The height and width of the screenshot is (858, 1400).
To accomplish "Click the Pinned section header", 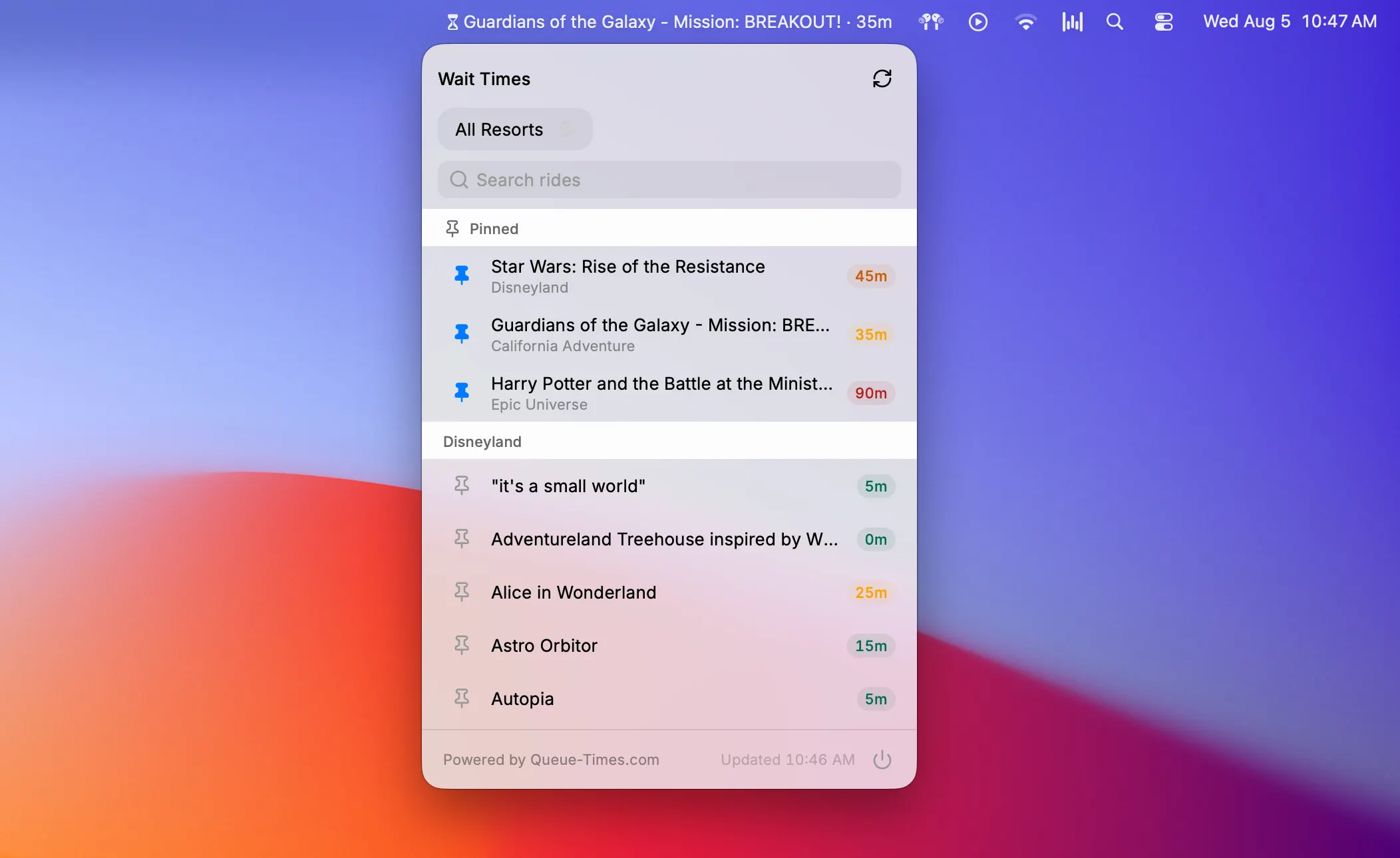I will tap(669, 228).
